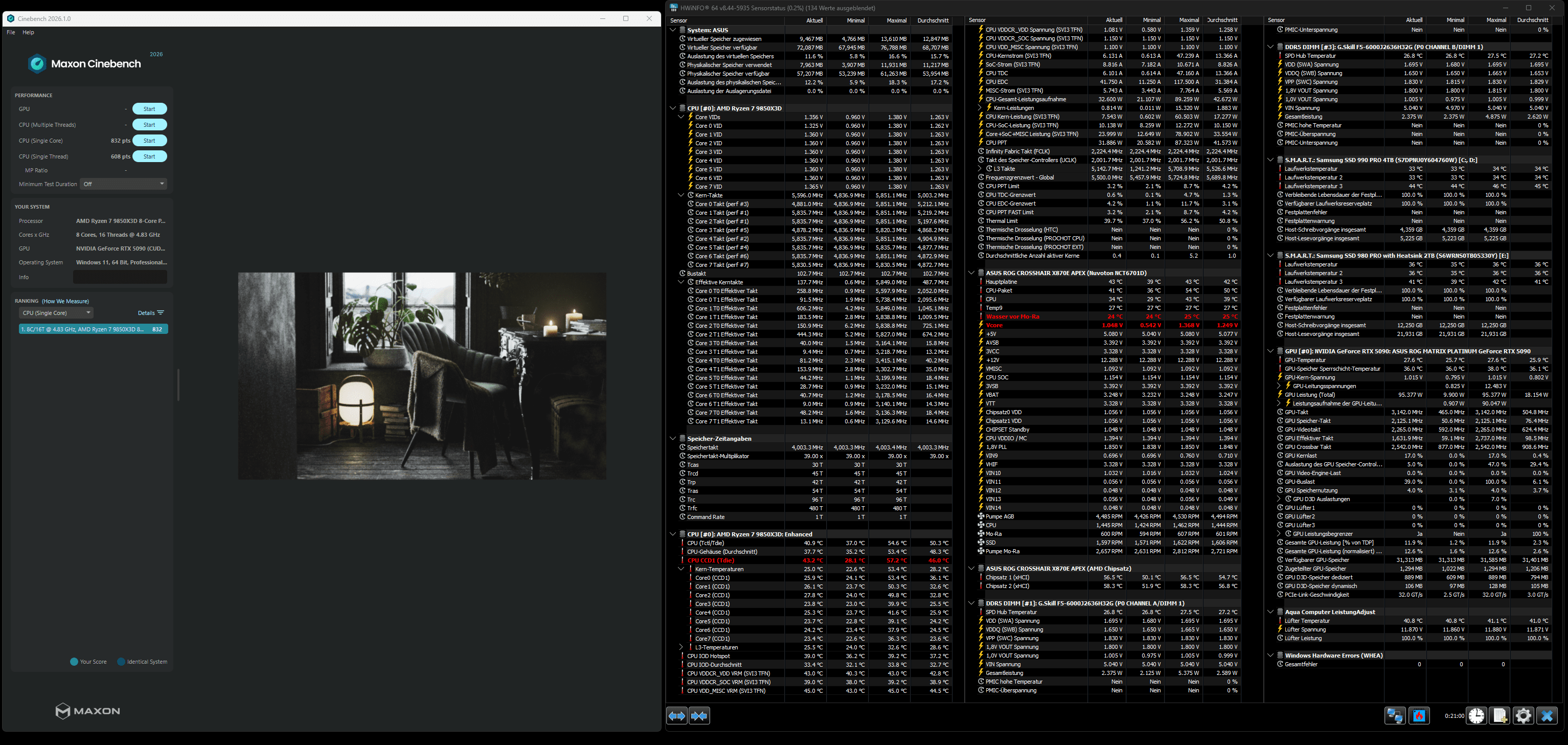This screenshot has width=1568, height=745.
Task: Click the collapse columns arrows icon in HWiNFO
Action: pos(699,716)
